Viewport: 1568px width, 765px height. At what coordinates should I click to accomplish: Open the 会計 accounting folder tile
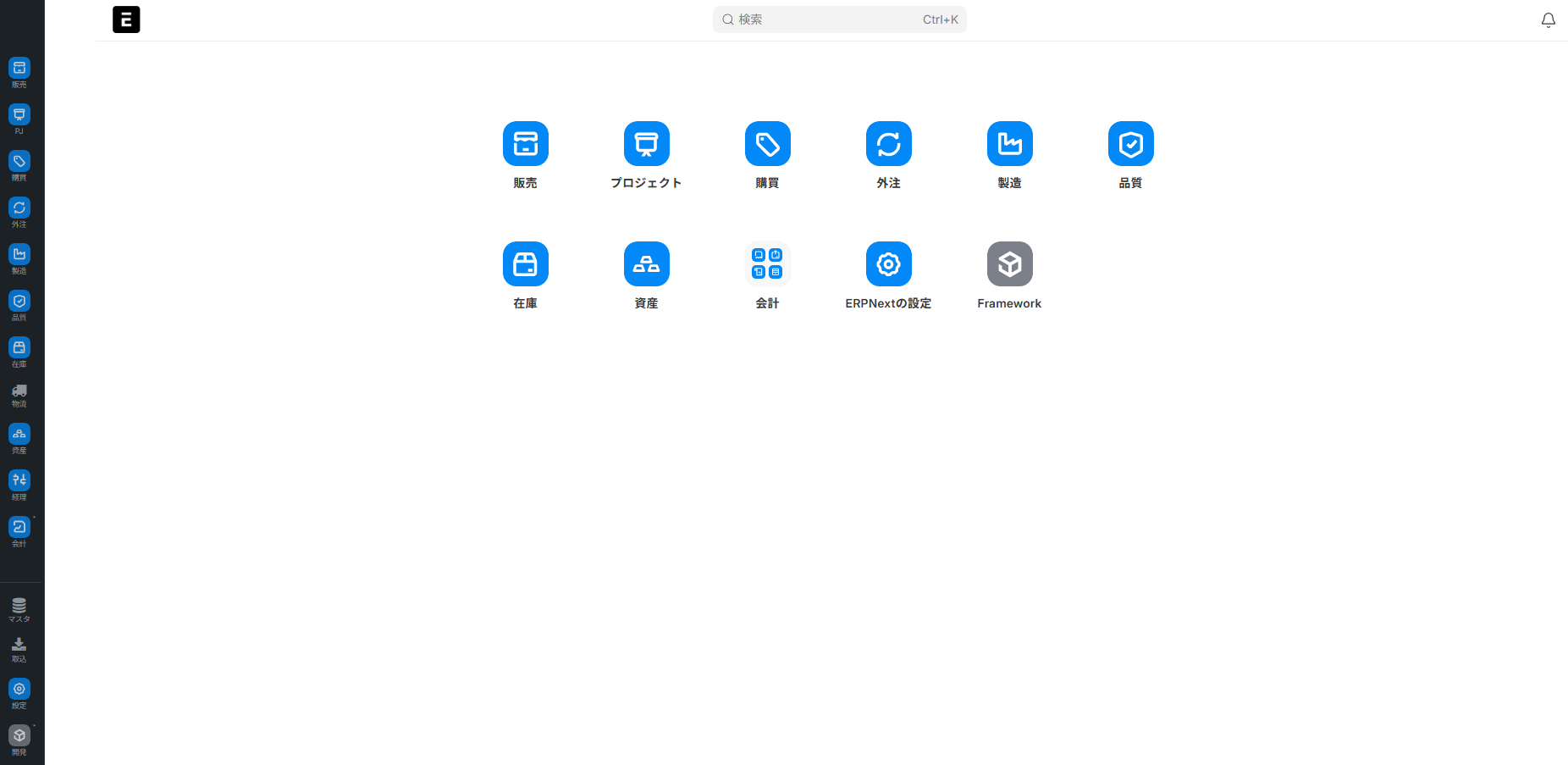coord(767,264)
